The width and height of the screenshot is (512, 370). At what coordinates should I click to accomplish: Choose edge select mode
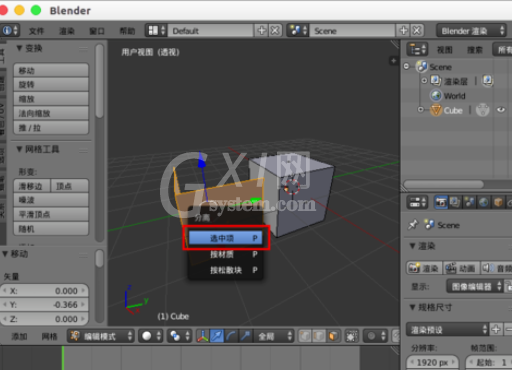319,336
